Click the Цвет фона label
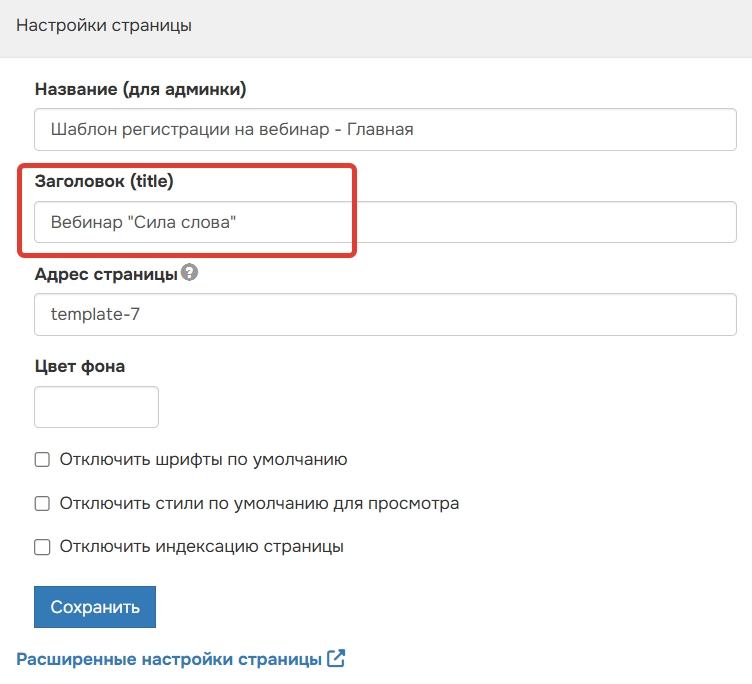The height and width of the screenshot is (684, 752). [x=80, y=366]
